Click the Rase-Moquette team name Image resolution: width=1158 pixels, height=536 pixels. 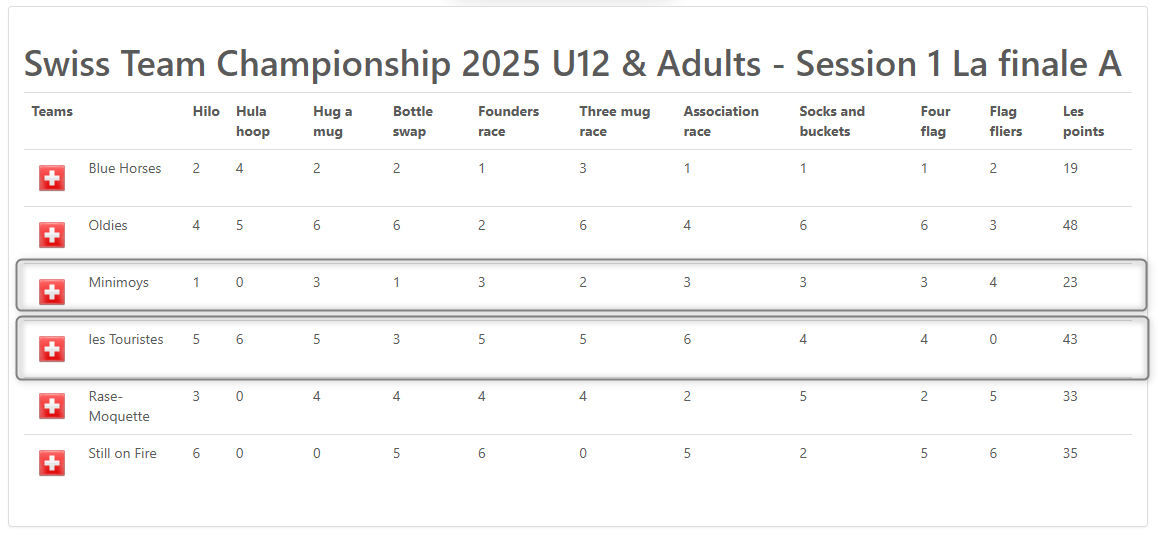point(119,406)
